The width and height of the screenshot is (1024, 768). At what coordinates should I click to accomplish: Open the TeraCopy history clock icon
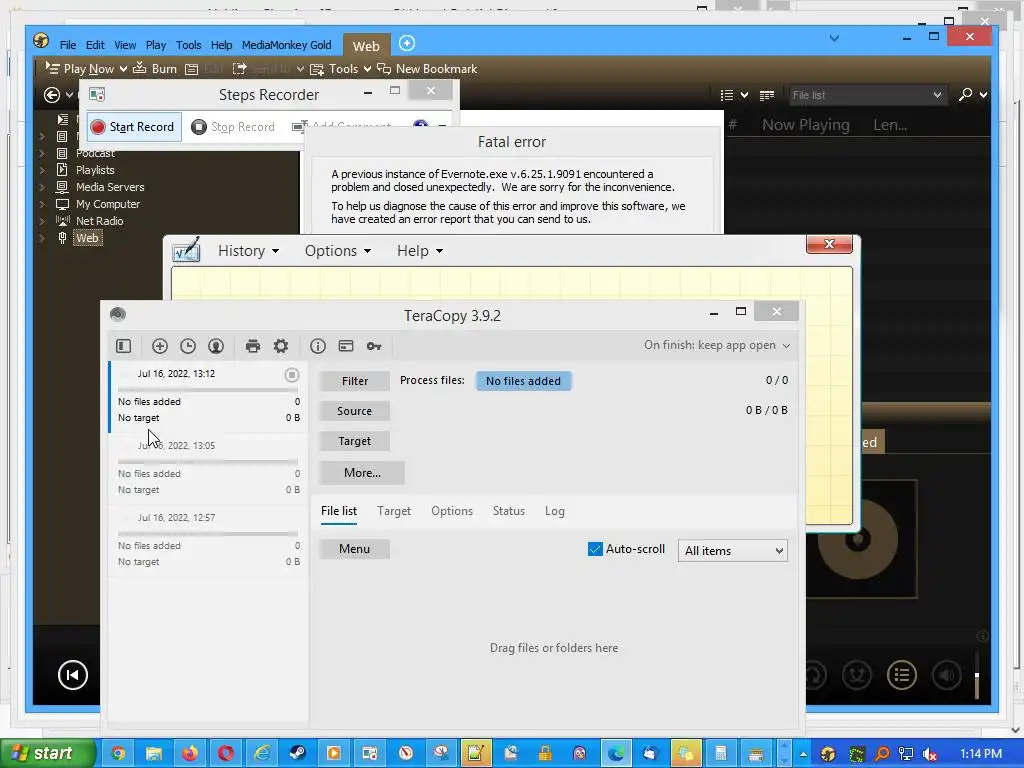188,346
